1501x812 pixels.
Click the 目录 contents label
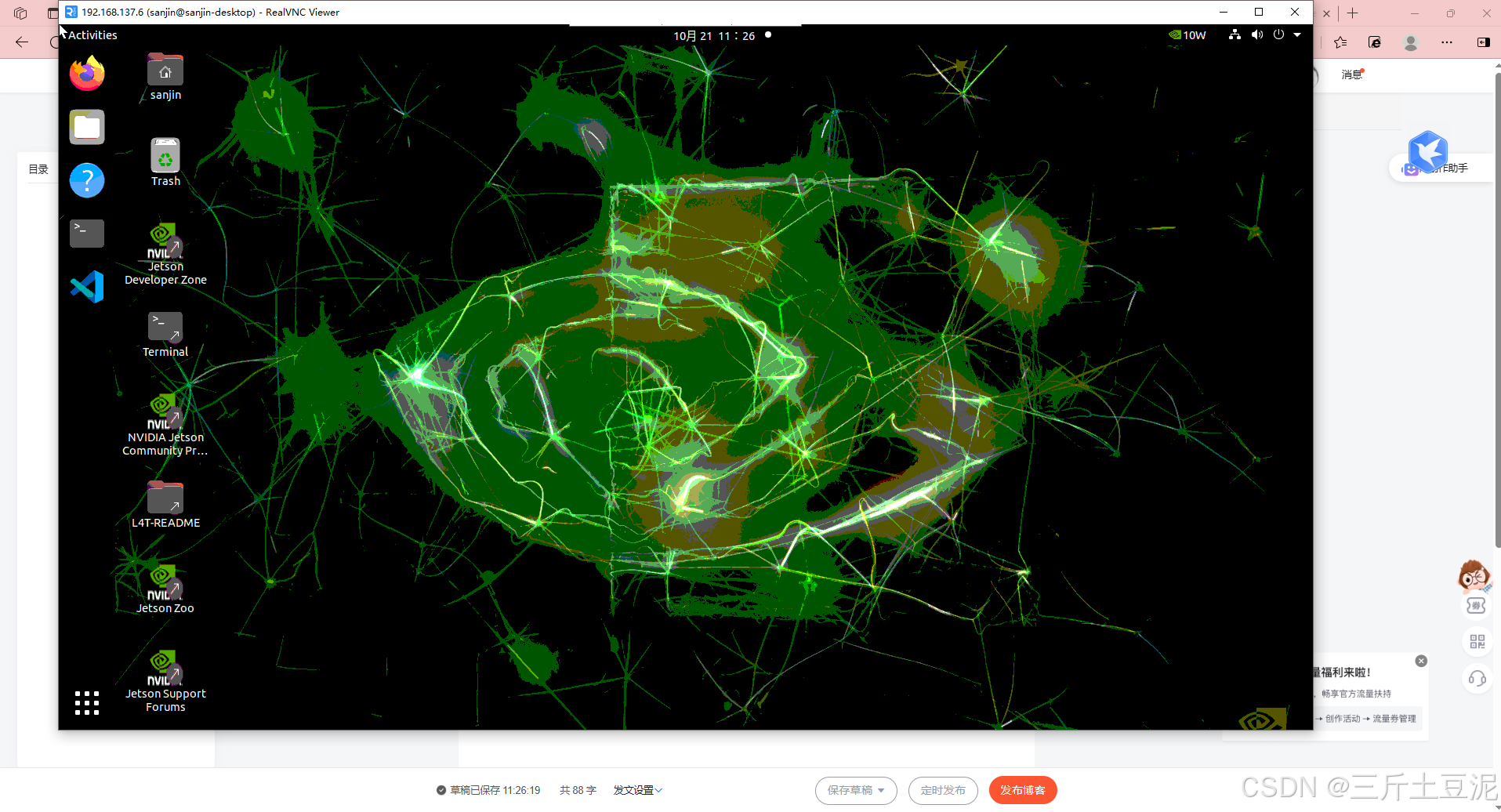tap(38, 169)
